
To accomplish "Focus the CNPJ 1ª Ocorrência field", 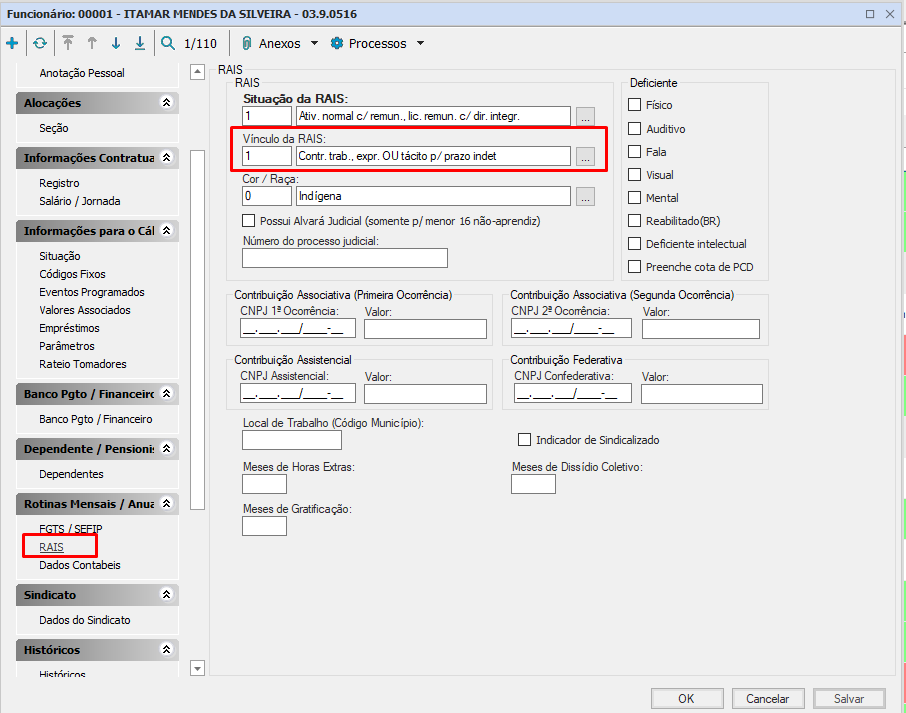I will (298, 329).
